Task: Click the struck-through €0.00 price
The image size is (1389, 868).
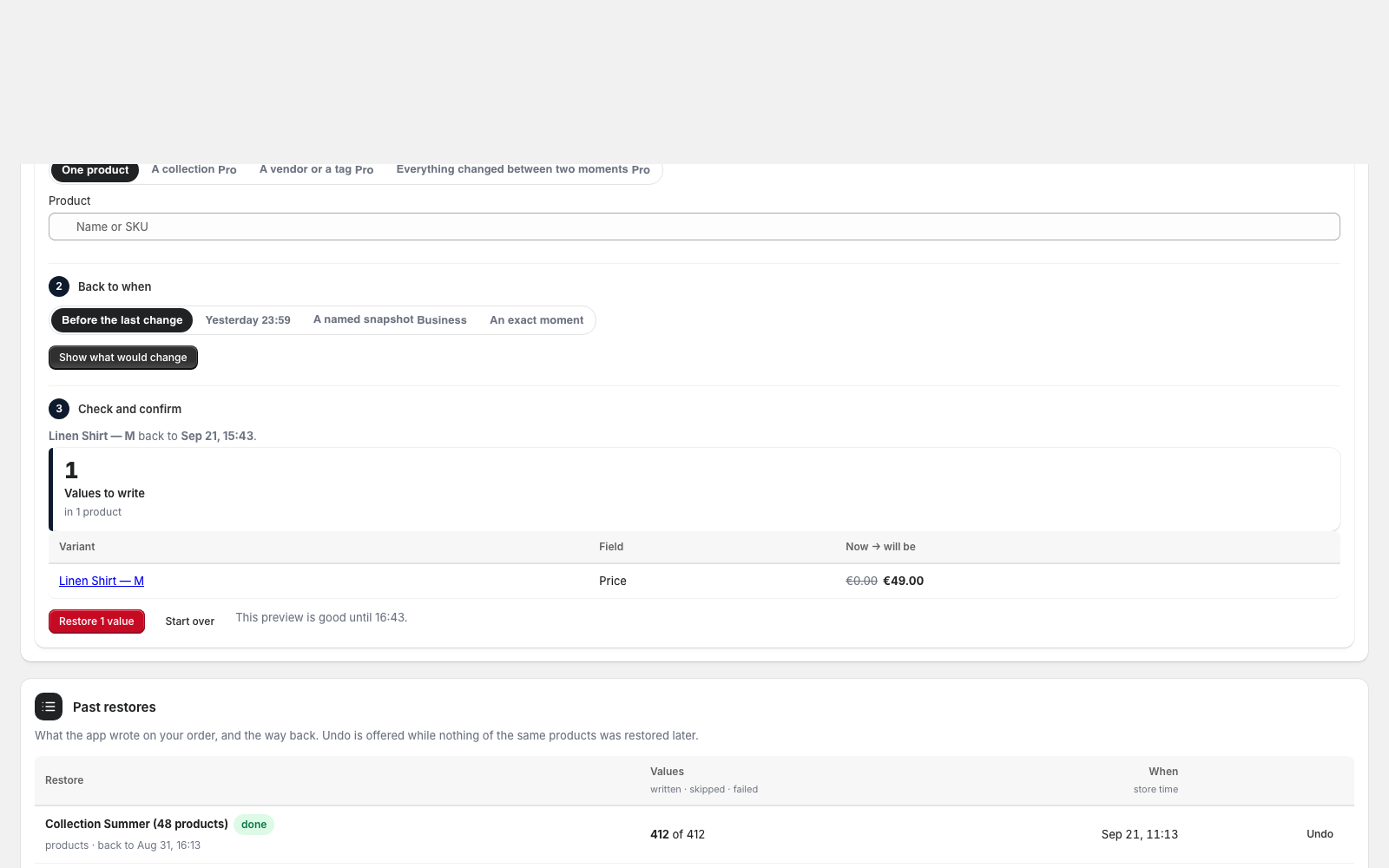Action: [x=861, y=581]
